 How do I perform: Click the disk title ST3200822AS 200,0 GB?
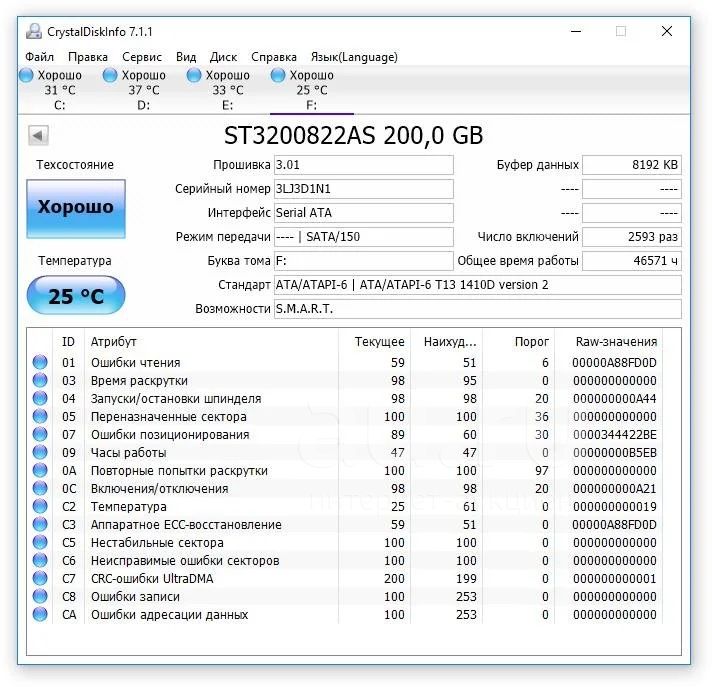coord(354,135)
